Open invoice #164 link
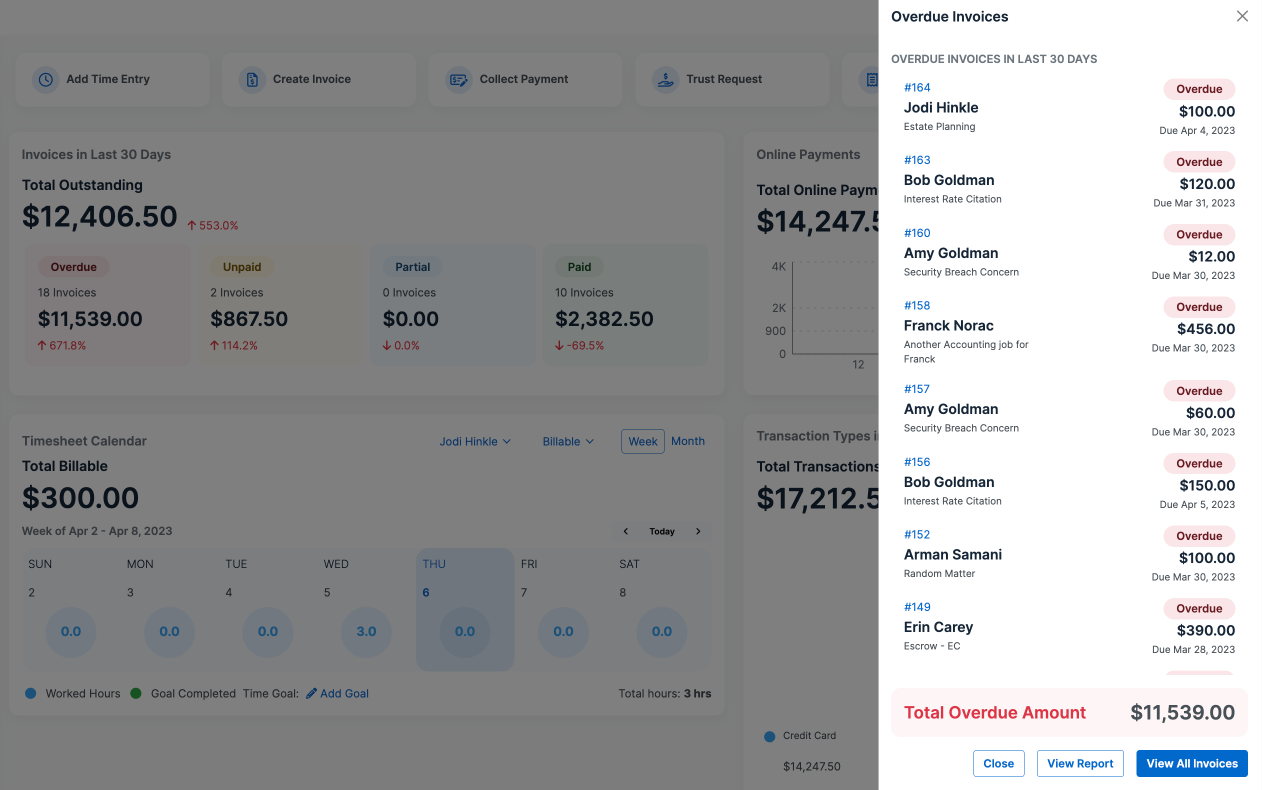 tap(917, 88)
